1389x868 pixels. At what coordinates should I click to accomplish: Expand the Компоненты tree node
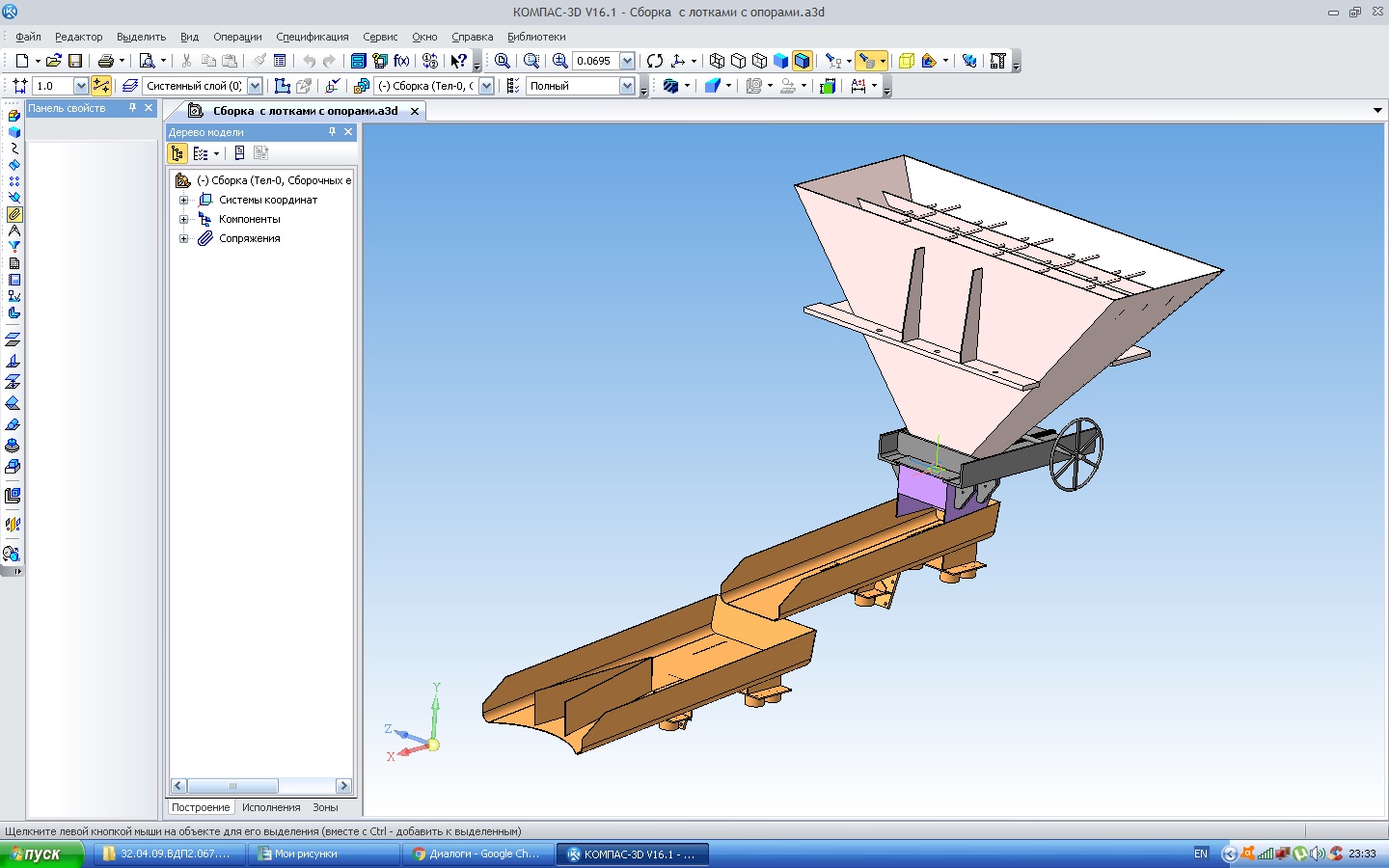point(183,219)
